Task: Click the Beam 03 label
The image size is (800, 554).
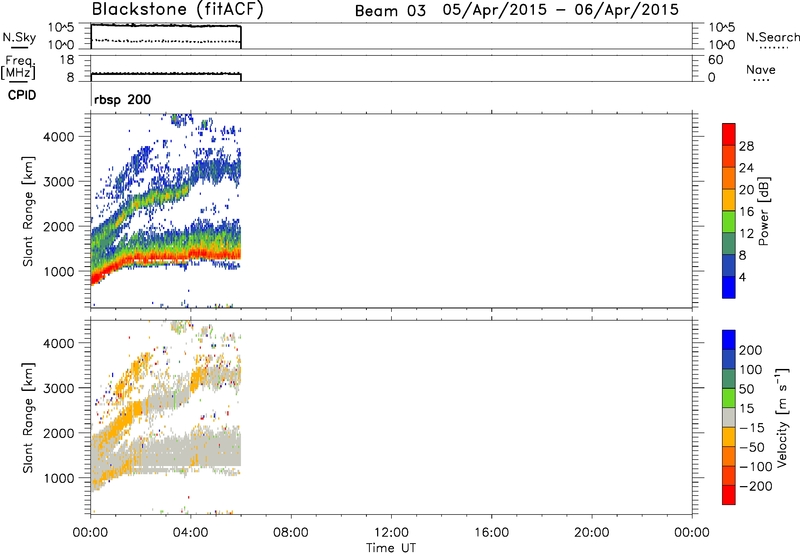Action: click(x=390, y=11)
